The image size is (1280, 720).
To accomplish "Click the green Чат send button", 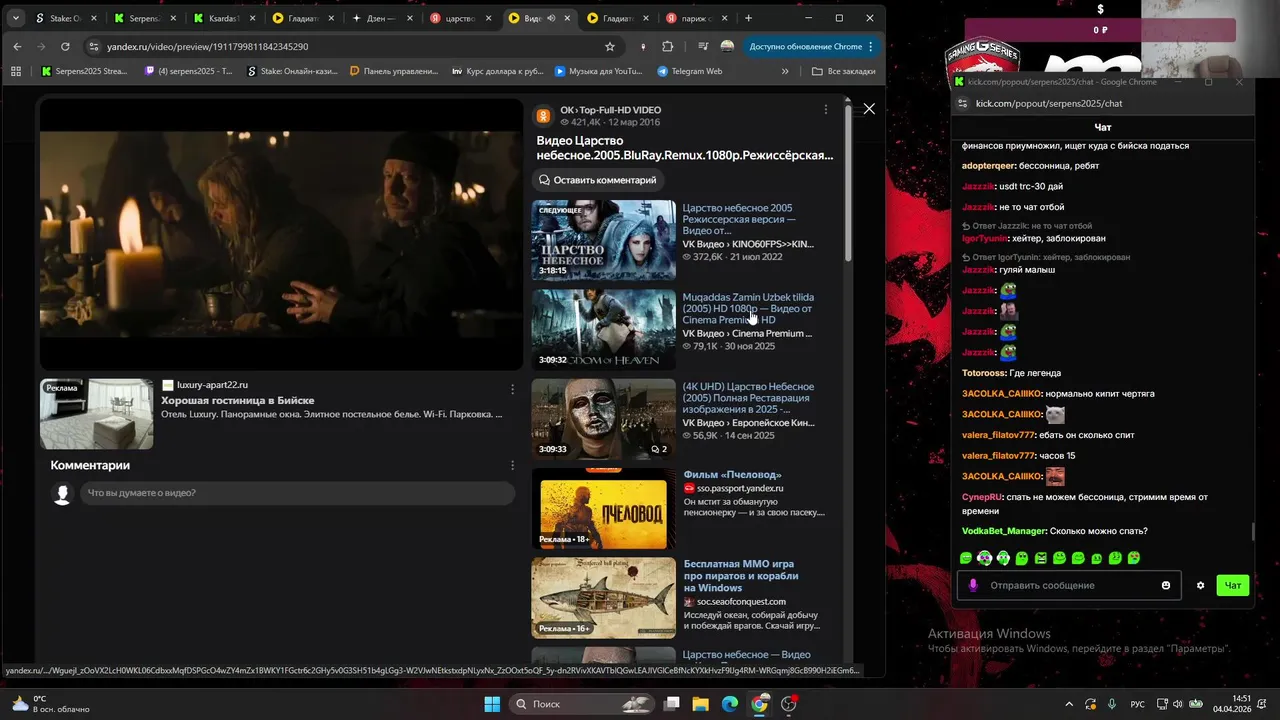I will [1233, 585].
